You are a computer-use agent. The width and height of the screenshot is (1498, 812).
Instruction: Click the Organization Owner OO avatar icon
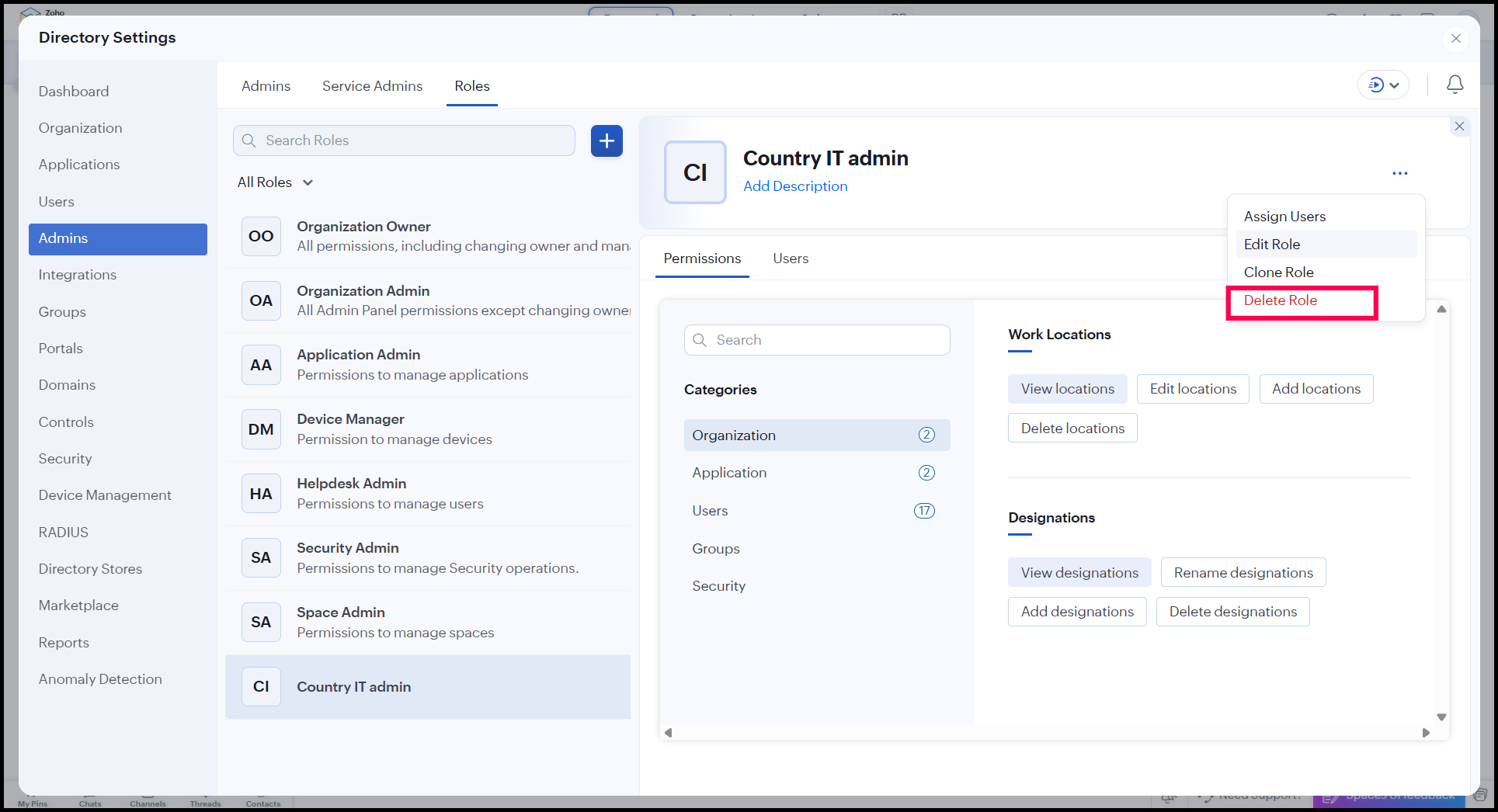(x=261, y=236)
